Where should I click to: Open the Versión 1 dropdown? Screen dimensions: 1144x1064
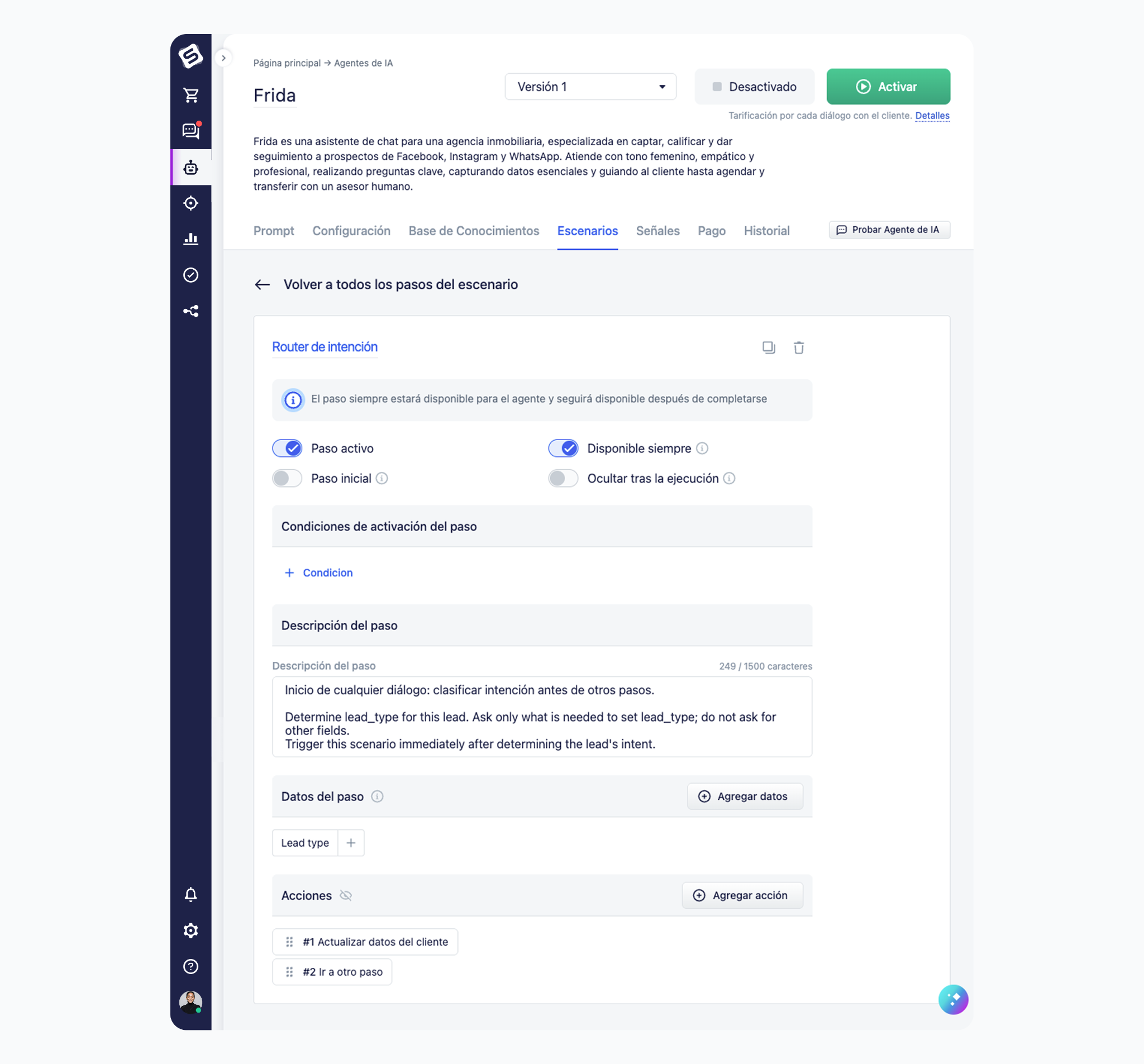click(x=590, y=87)
